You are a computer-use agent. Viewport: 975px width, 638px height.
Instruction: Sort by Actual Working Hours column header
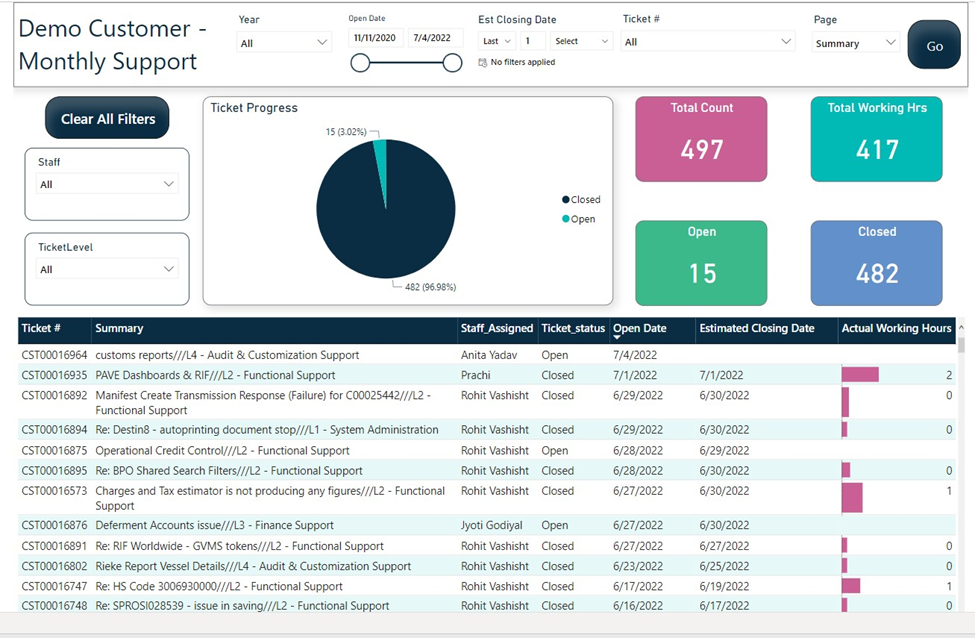(896, 328)
